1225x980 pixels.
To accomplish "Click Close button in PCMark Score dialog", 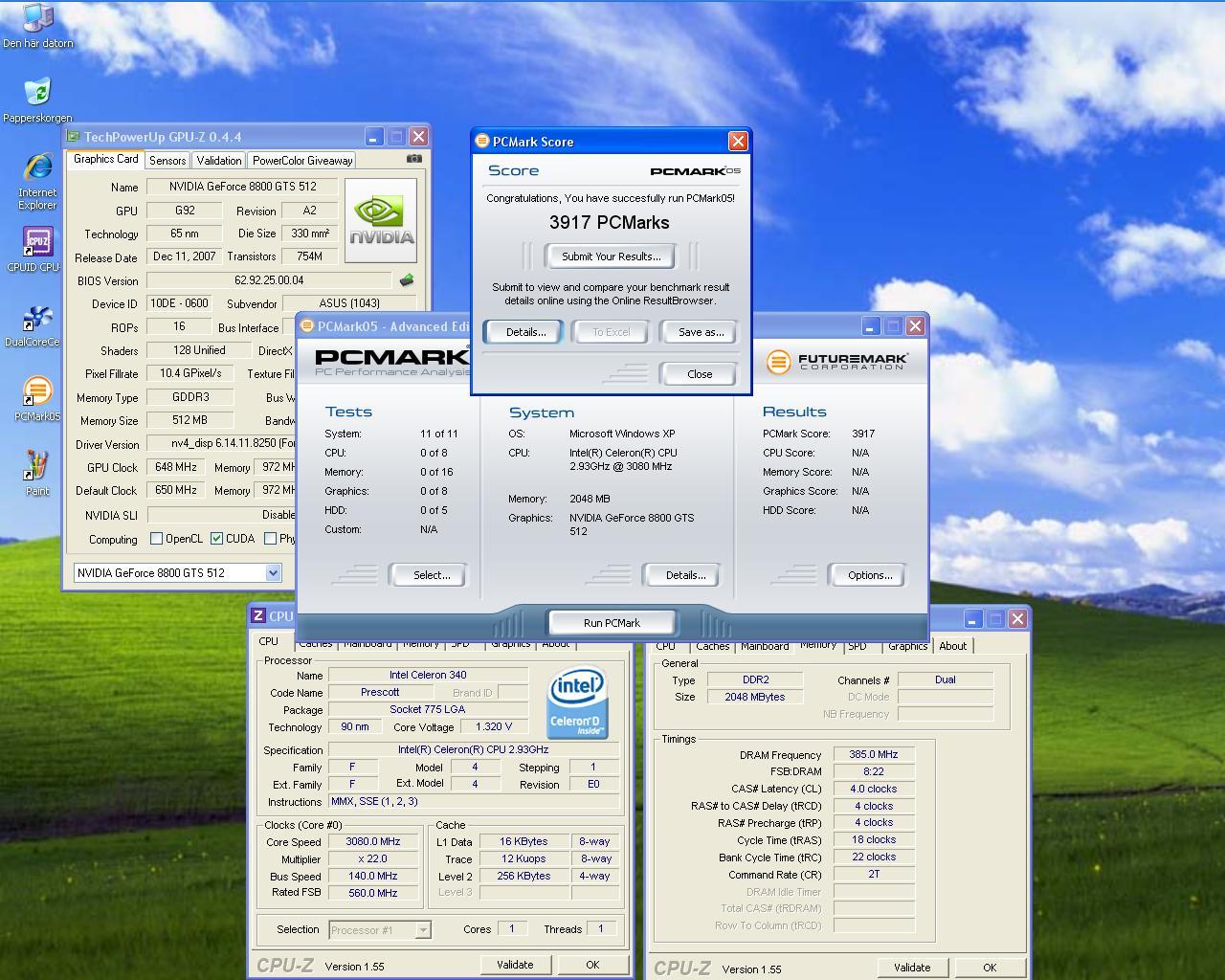I will [x=700, y=374].
